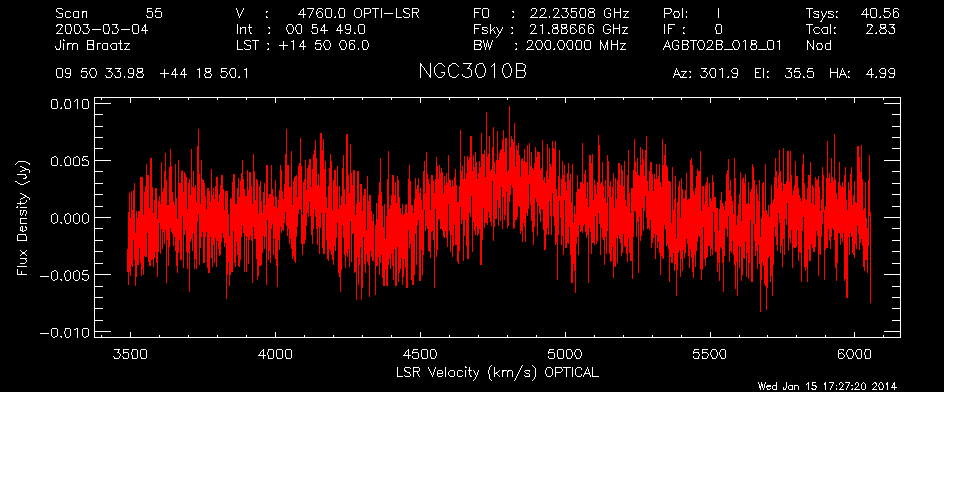This screenshot has height=490, width=962.
Task: Select the integration time 00 54 49.0
Action: (x=327, y=29)
